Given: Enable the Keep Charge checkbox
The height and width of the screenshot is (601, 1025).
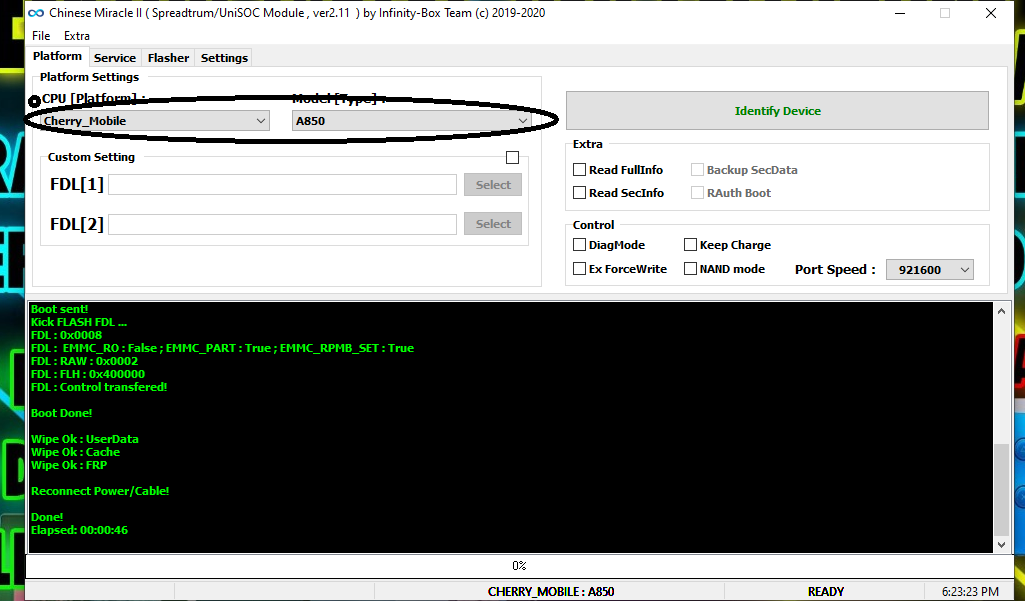Looking at the screenshot, I should pyautogui.click(x=690, y=245).
